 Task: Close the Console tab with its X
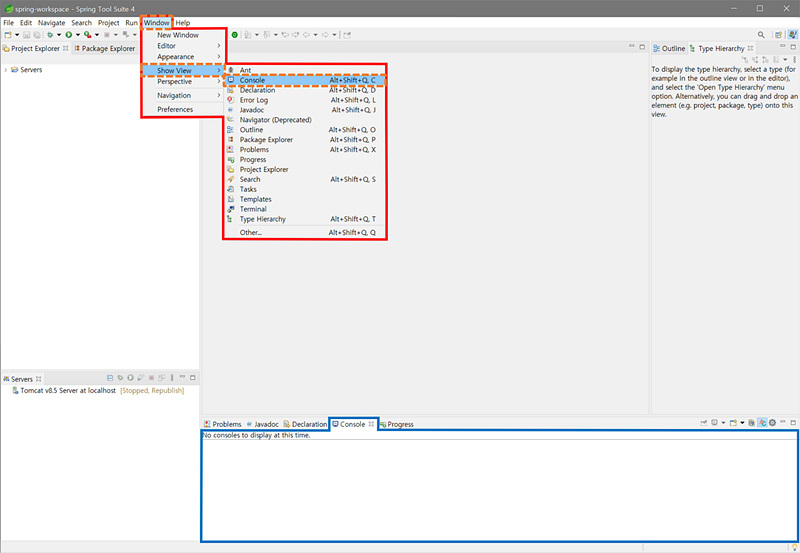(x=371, y=424)
